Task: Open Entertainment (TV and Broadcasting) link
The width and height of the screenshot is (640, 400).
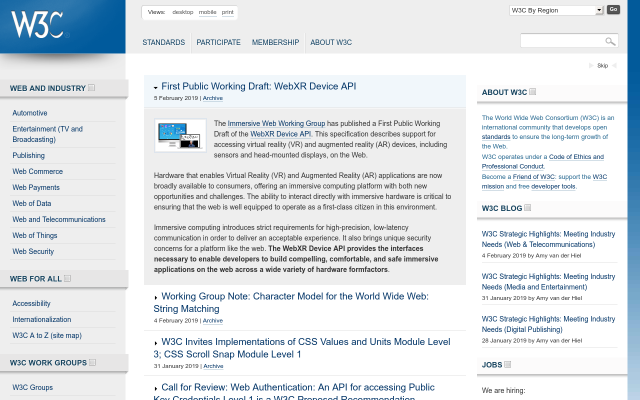Action: click(48, 134)
